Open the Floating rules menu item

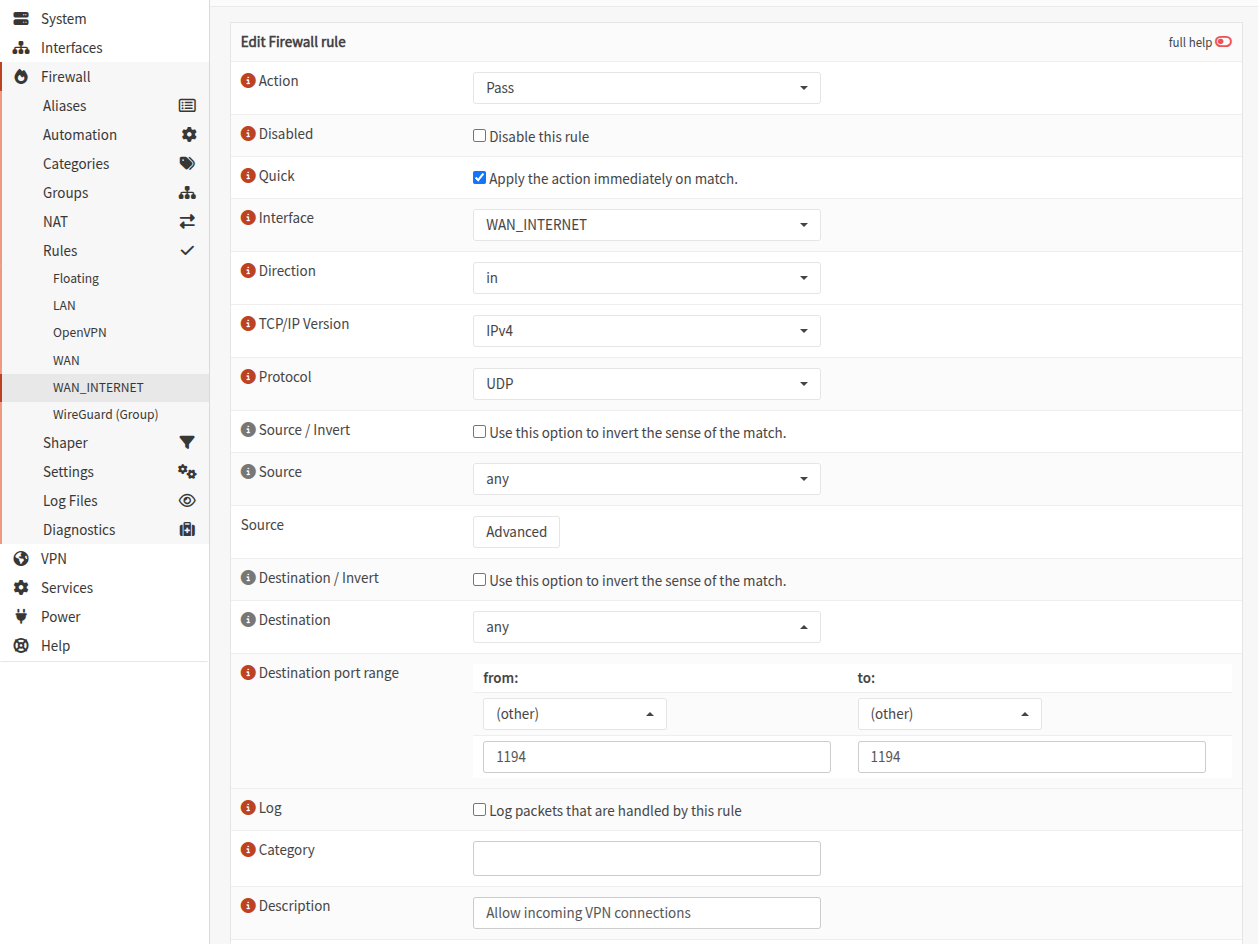click(x=76, y=279)
